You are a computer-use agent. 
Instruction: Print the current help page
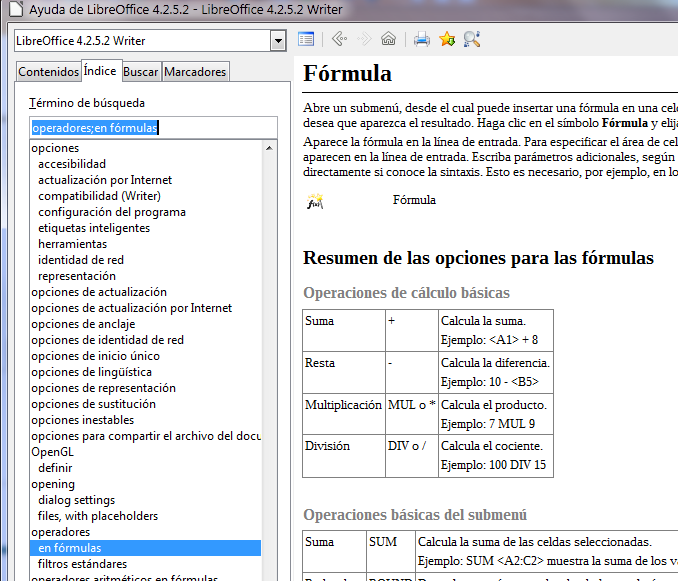click(x=422, y=39)
